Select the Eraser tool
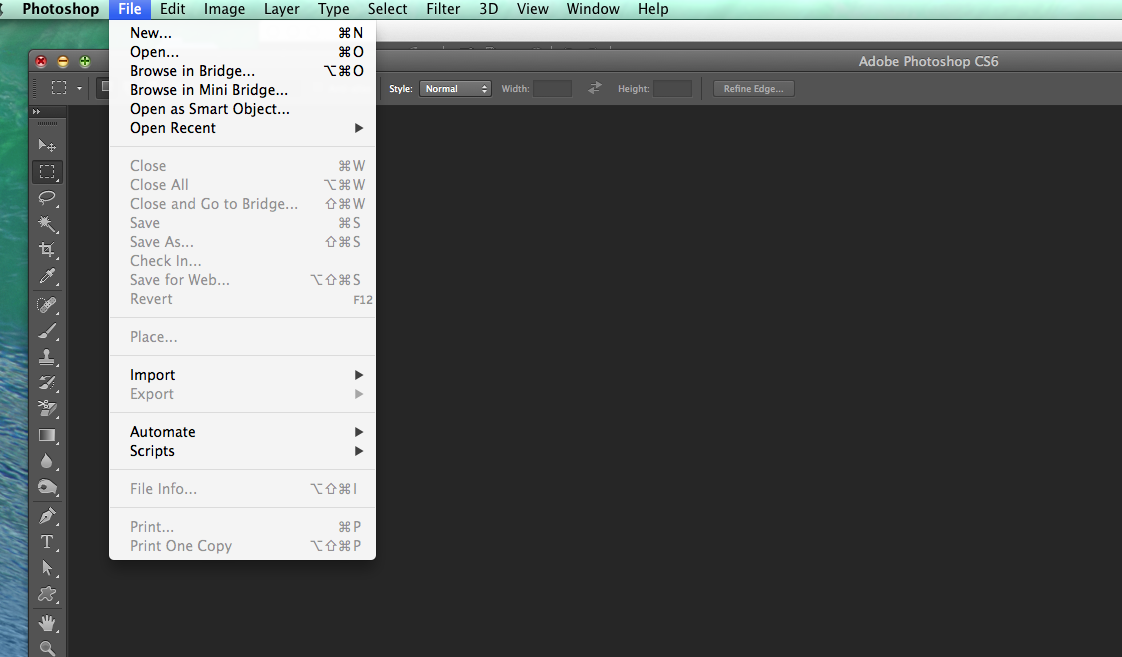The image size is (1122, 657). pyautogui.click(x=47, y=409)
